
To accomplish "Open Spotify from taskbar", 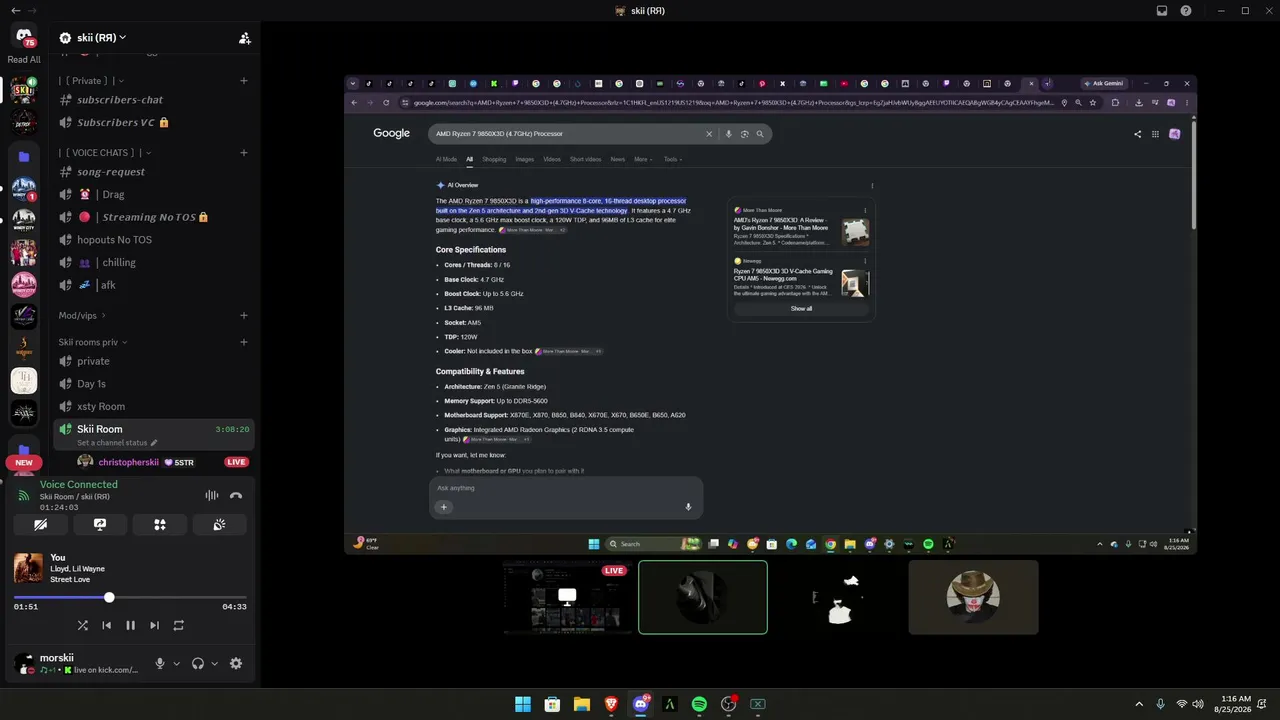I will [699, 704].
